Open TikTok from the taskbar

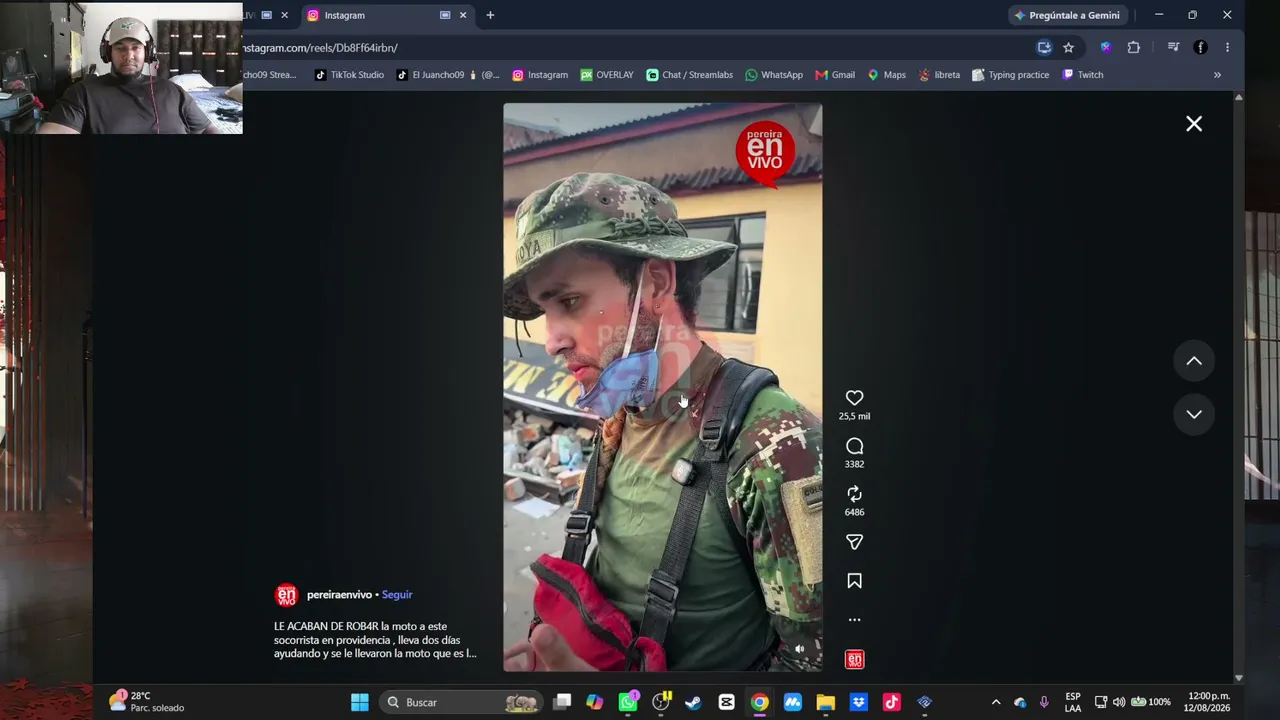892,702
